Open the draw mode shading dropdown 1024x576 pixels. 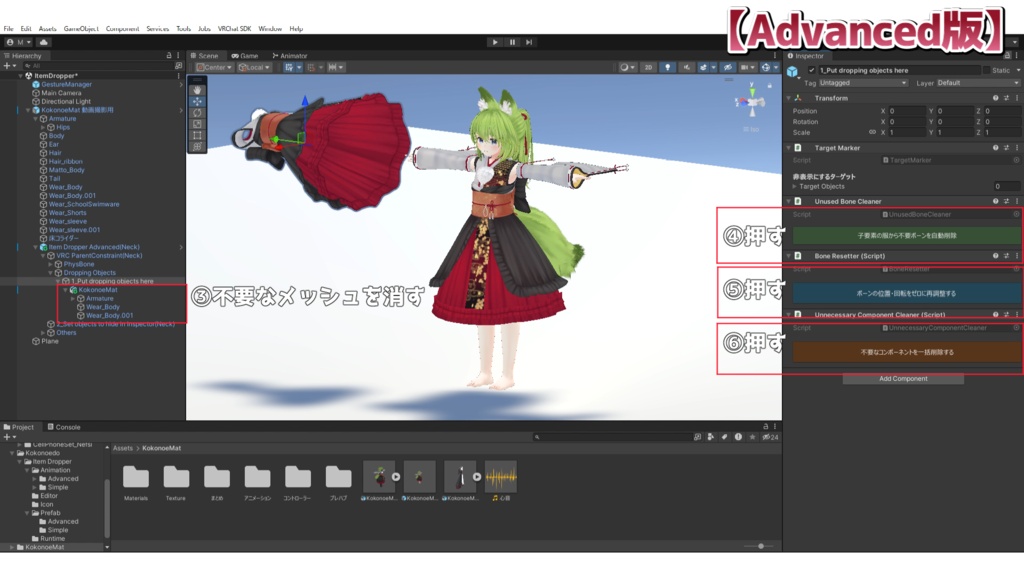(x=627, y=67)
